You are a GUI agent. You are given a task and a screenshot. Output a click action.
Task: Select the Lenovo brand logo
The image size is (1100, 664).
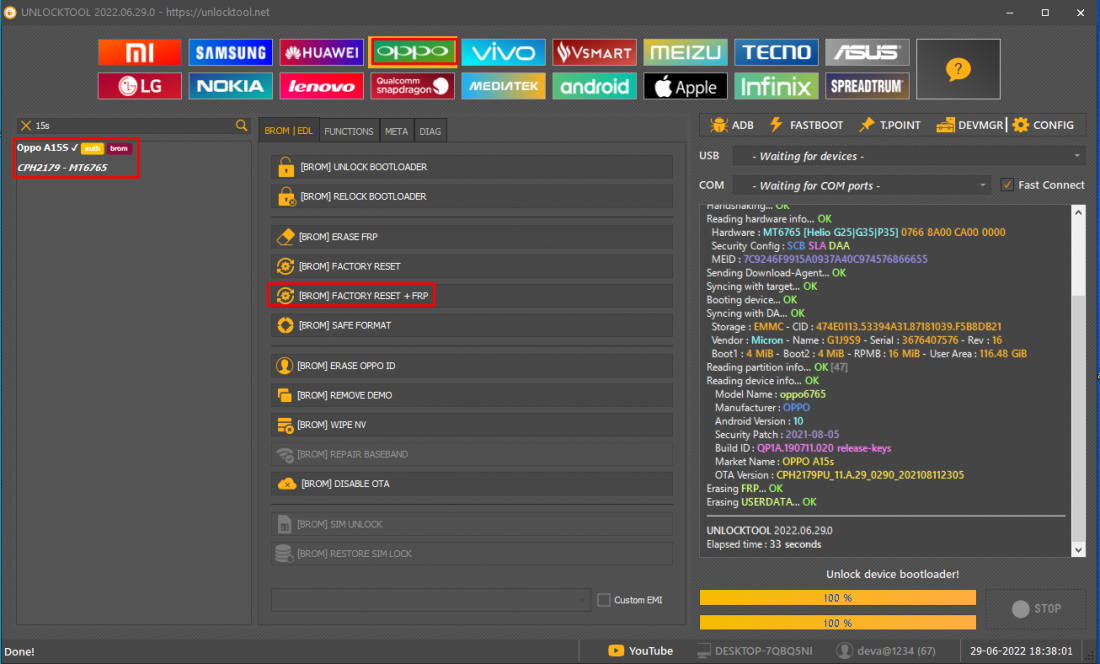tap(321, 86)
